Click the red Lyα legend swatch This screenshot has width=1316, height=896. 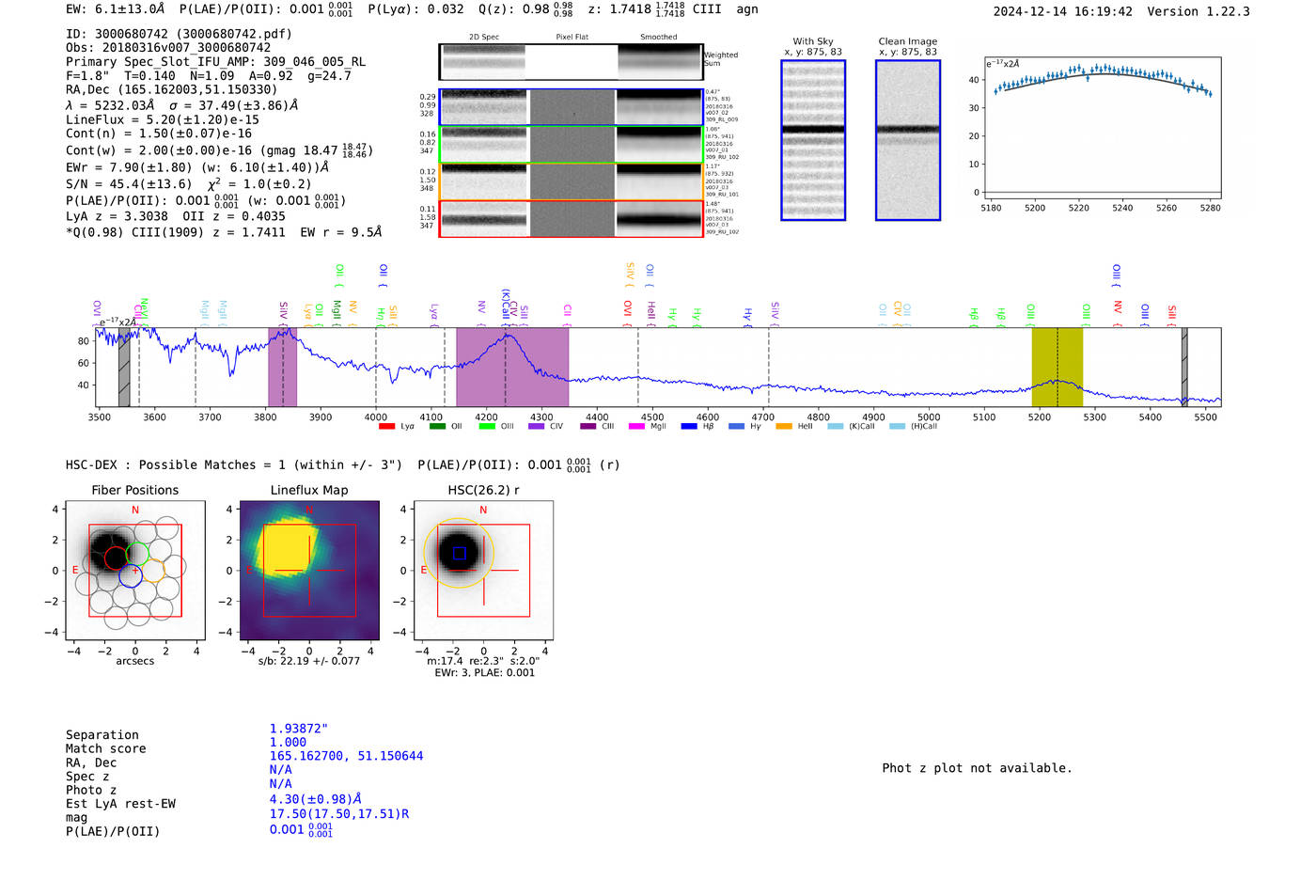(x=386, y=427)
